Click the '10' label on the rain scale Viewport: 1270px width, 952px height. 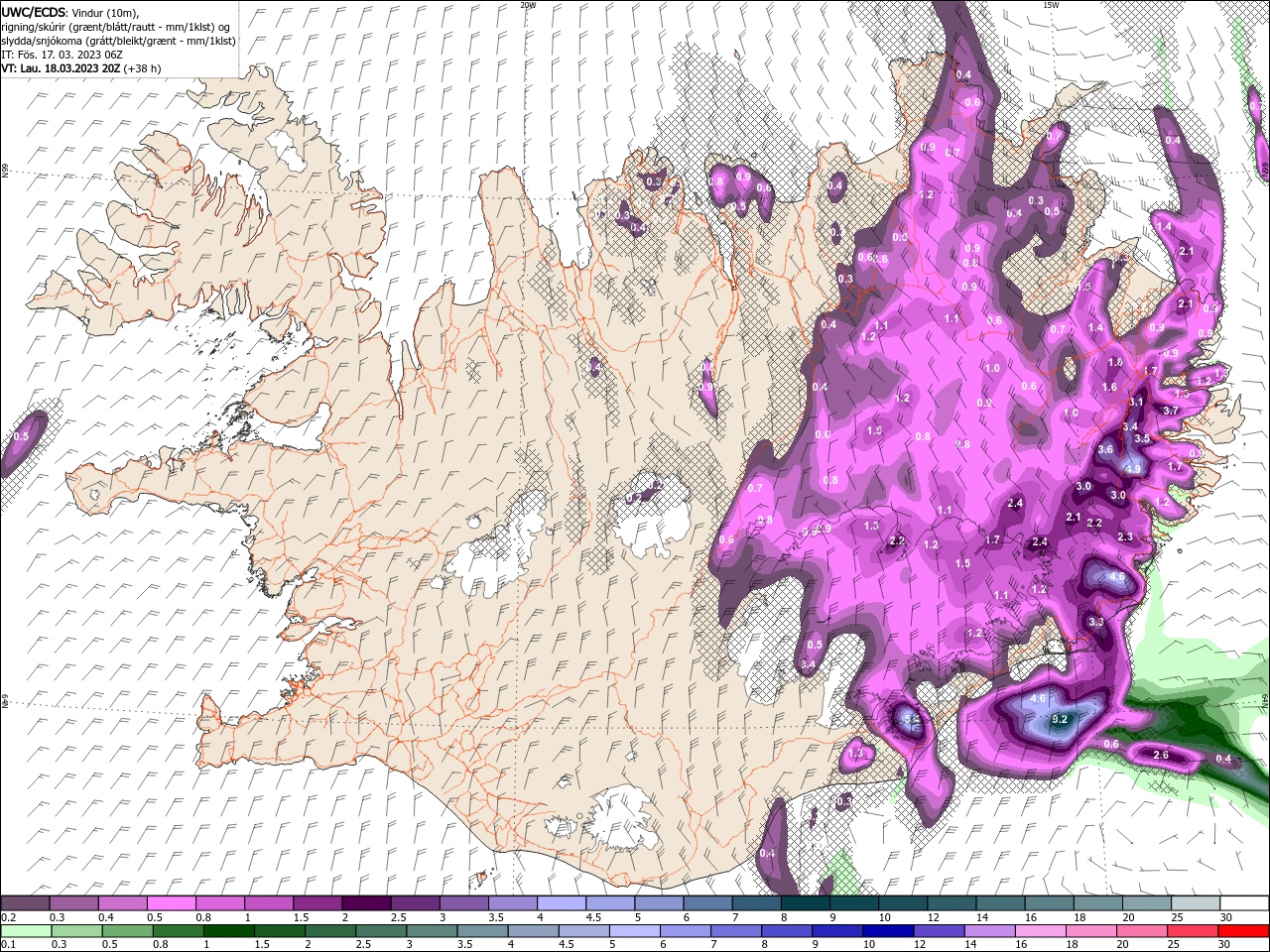pos(869,945)
